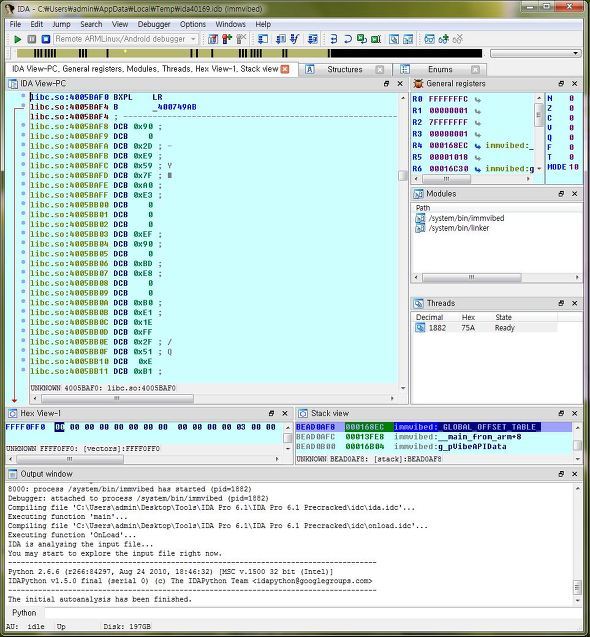Click the State column header in Threads
This screenshot has width=590, height=637.
click(503, 317)
